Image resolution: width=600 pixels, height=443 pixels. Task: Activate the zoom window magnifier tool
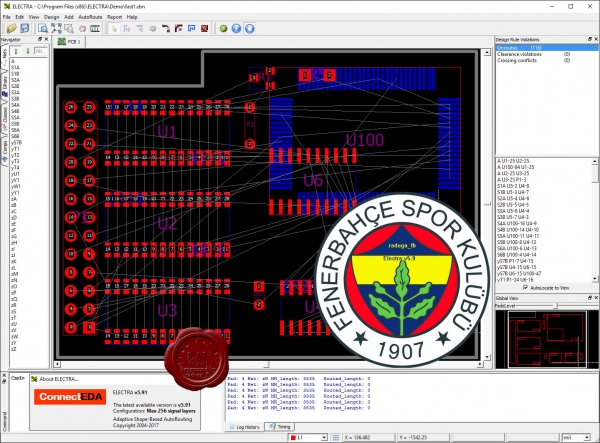coord(43,28)
